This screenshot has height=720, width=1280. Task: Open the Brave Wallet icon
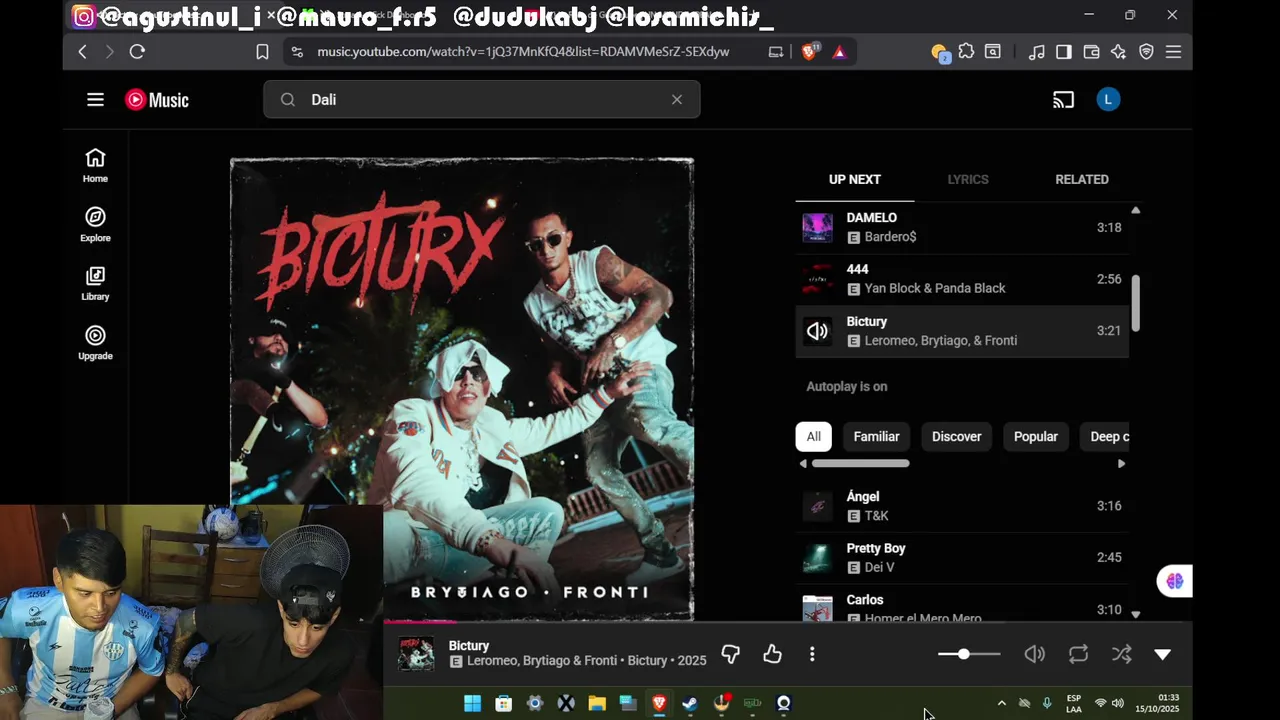1091,52
